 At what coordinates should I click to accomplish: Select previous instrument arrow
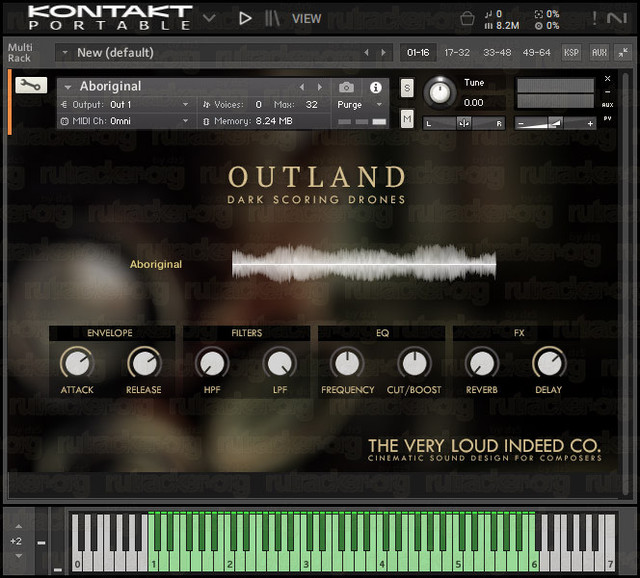coord(302,87)
